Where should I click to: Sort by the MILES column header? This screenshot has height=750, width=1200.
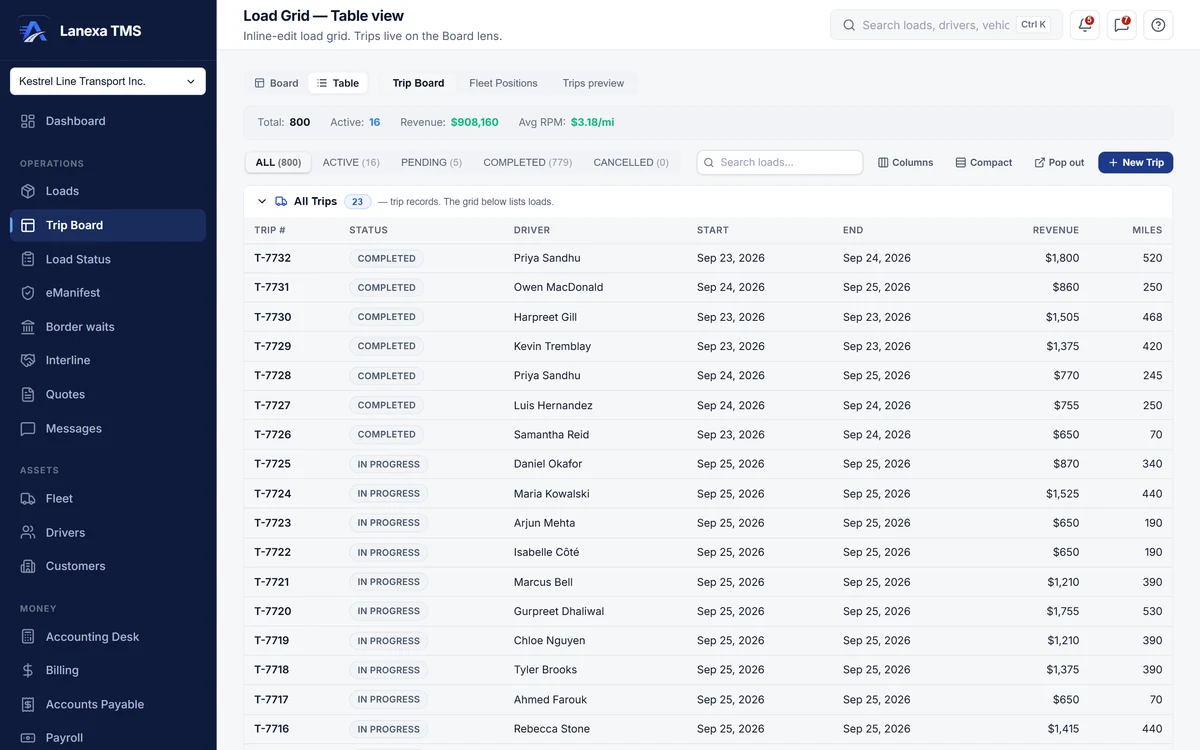coord(1147,230)
